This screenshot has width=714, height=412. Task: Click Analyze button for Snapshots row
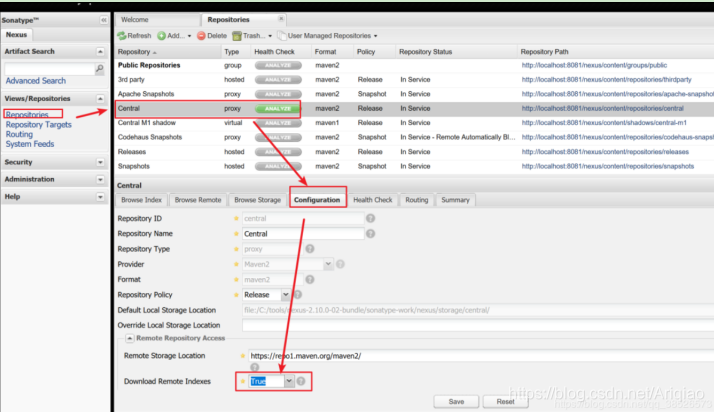tap(278, 166)
